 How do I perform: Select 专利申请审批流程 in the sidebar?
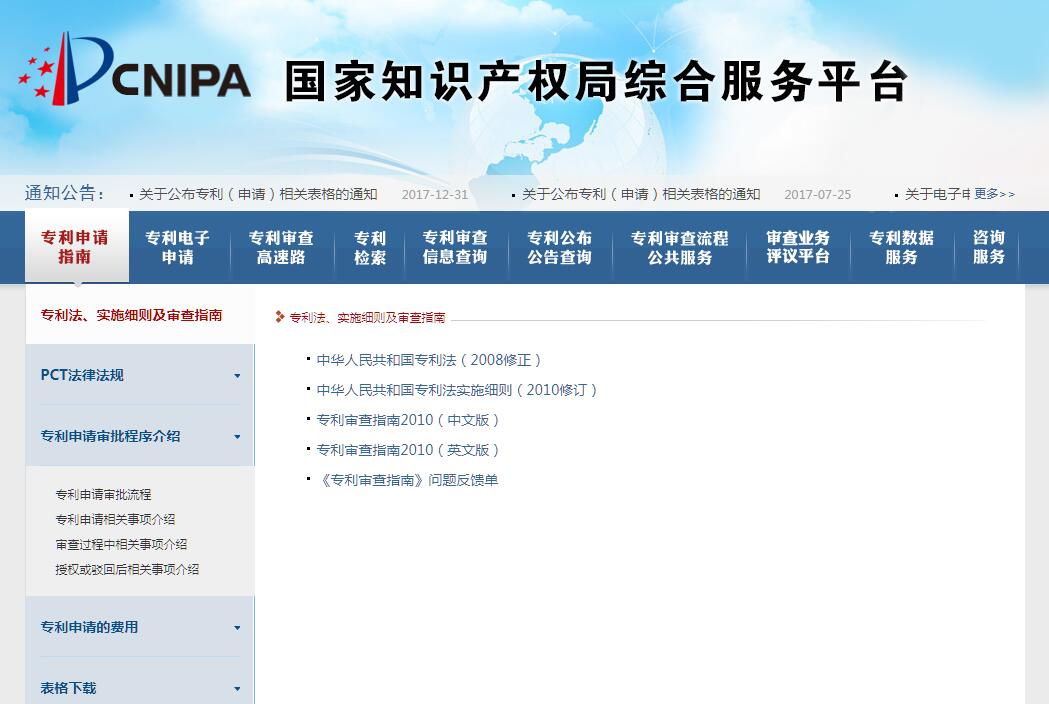pyautogui.click(x=103, y=495)
